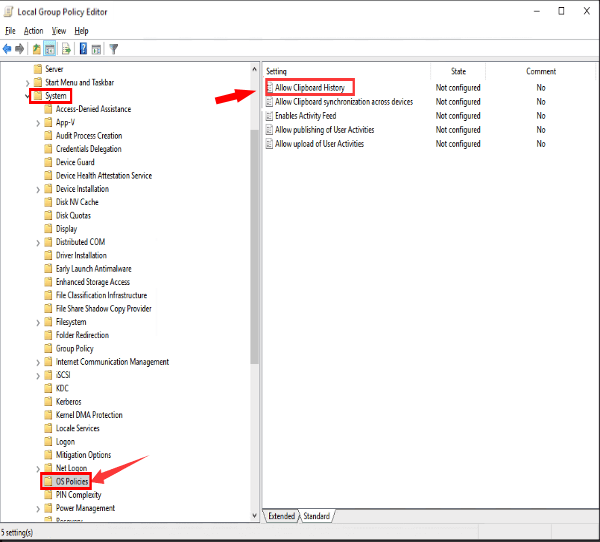
Task: Click the folder icon next to Kerberos
Action: (x=48, y=402)
